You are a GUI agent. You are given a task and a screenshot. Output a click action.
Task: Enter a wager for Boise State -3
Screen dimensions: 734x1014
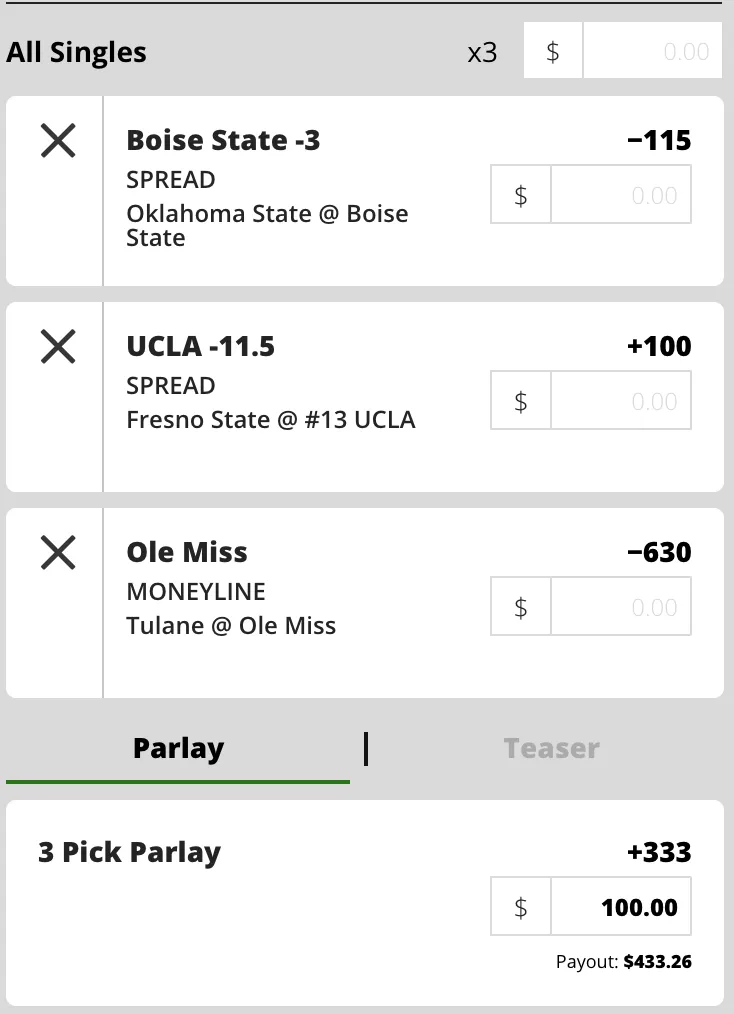(x=621, y=196)
